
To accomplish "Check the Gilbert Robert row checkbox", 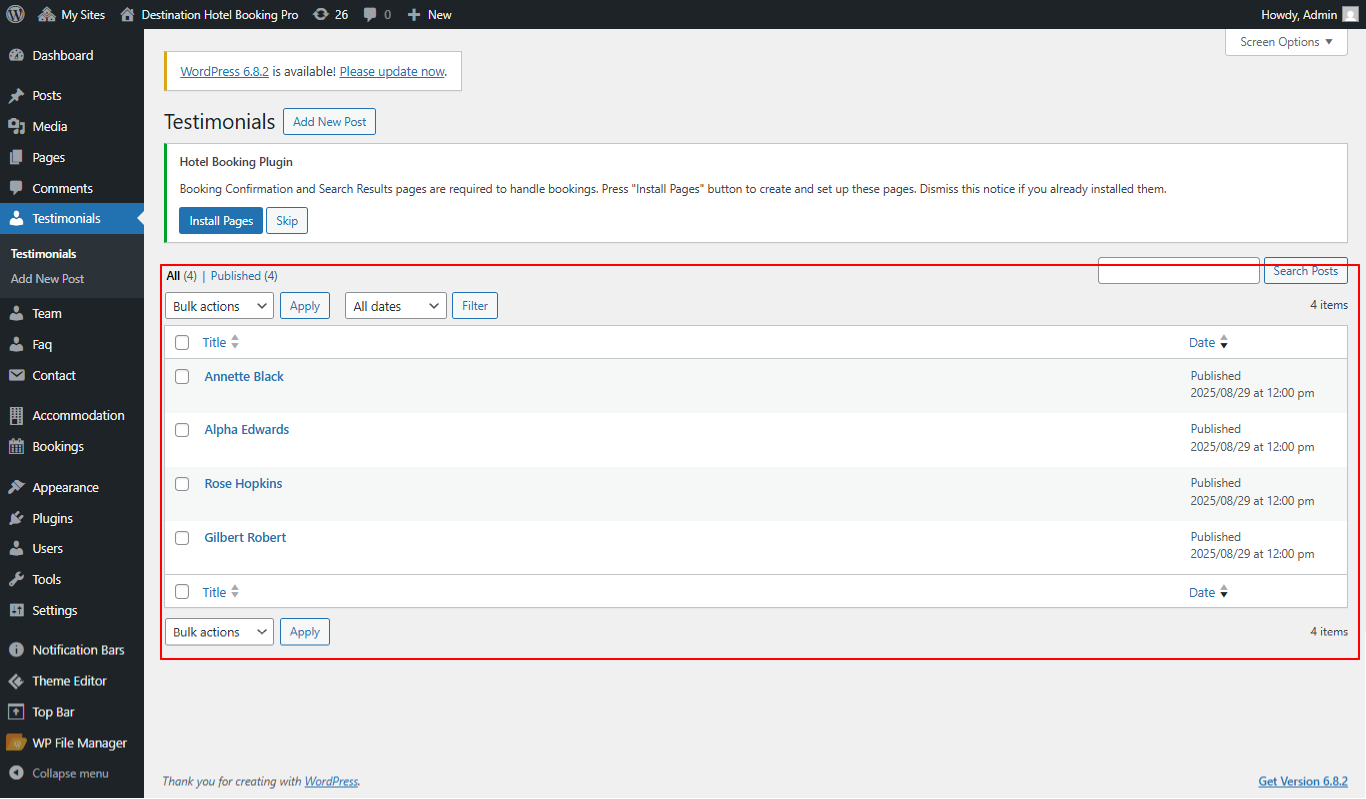I will [x=182, y=538].
